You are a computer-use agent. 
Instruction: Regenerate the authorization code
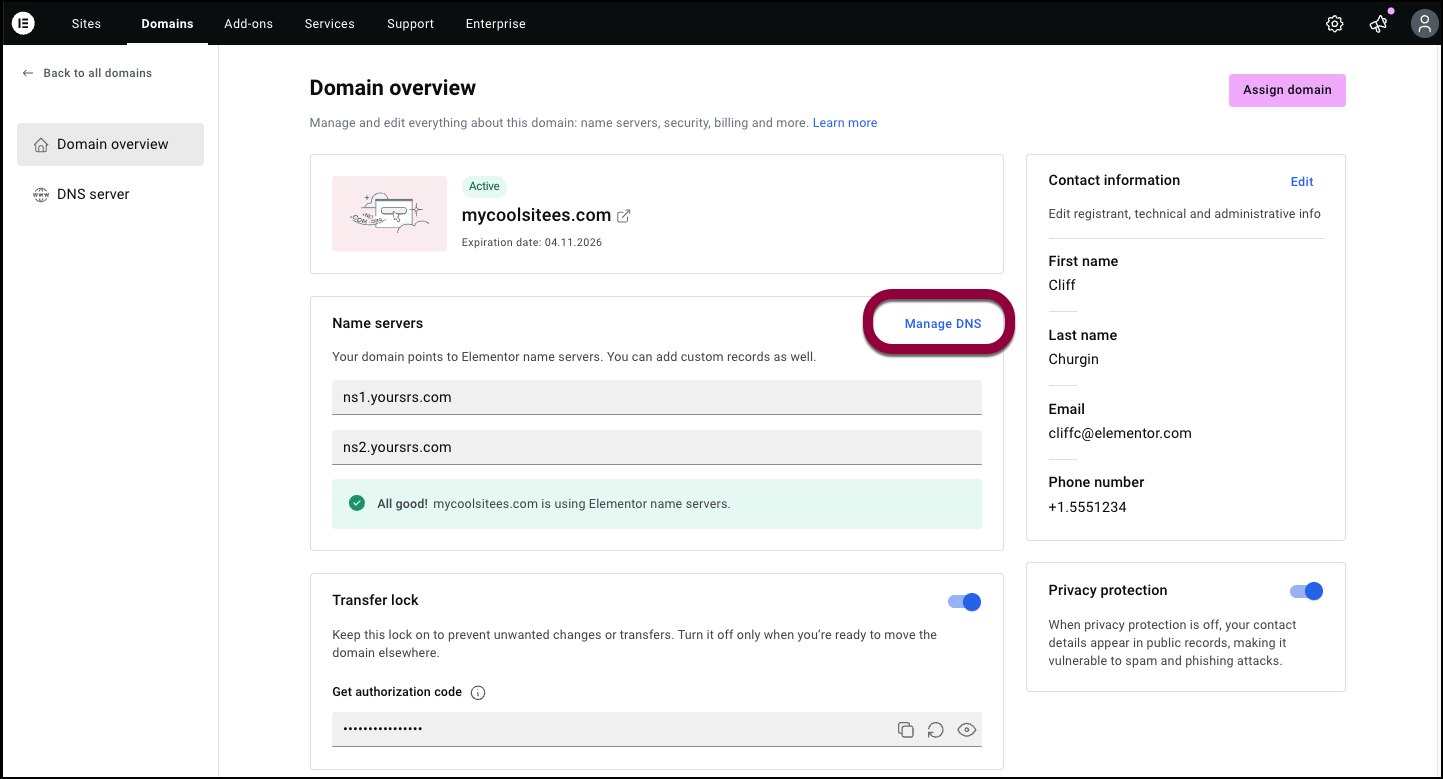[935, 730]
